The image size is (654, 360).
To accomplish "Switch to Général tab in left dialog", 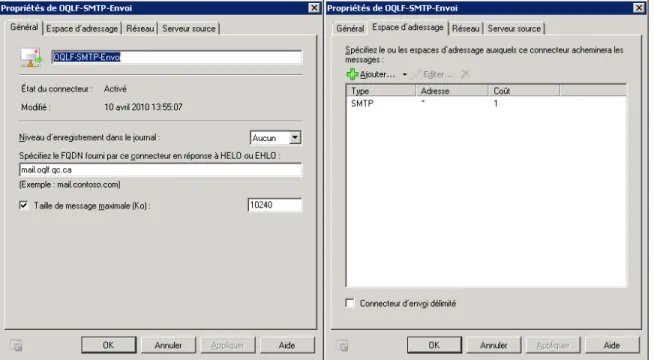I will coord(24,27).
